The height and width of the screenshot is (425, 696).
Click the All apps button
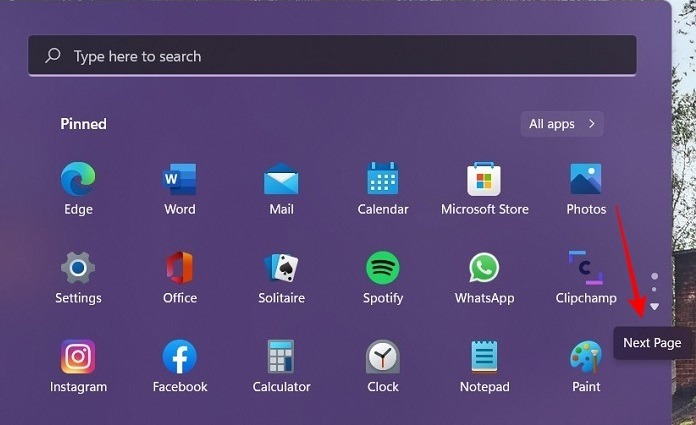[x=562, y=124]
